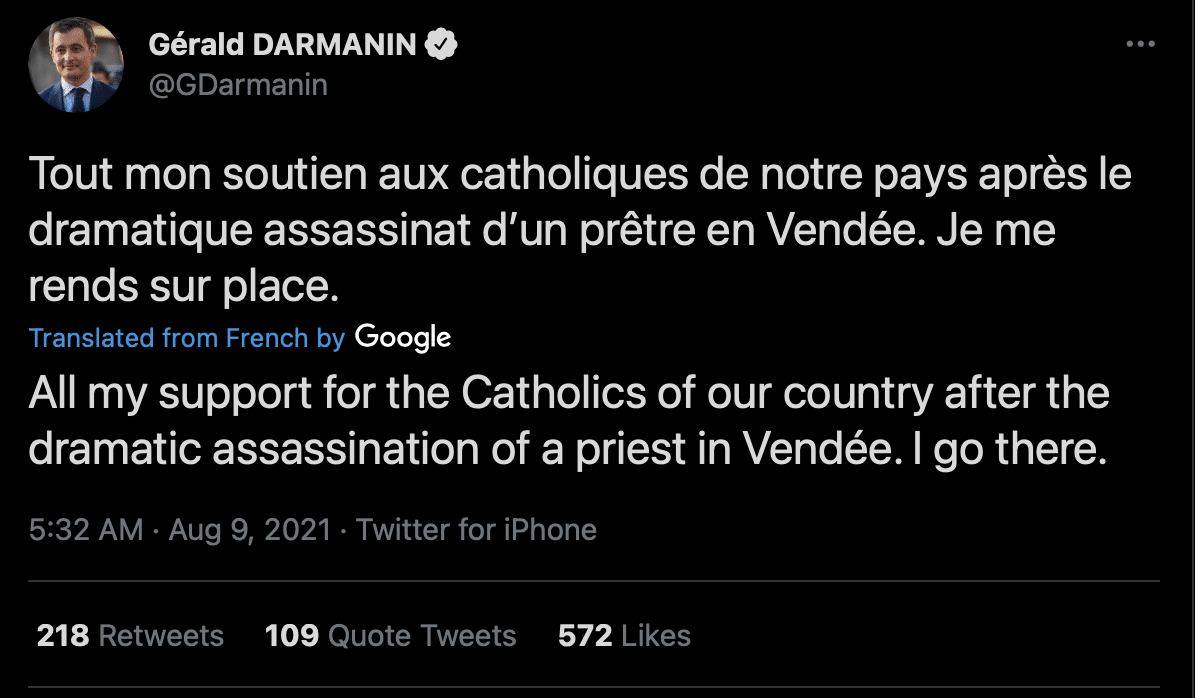
Task: Click the Google logo beside the translation label
Action: point(403,338)
